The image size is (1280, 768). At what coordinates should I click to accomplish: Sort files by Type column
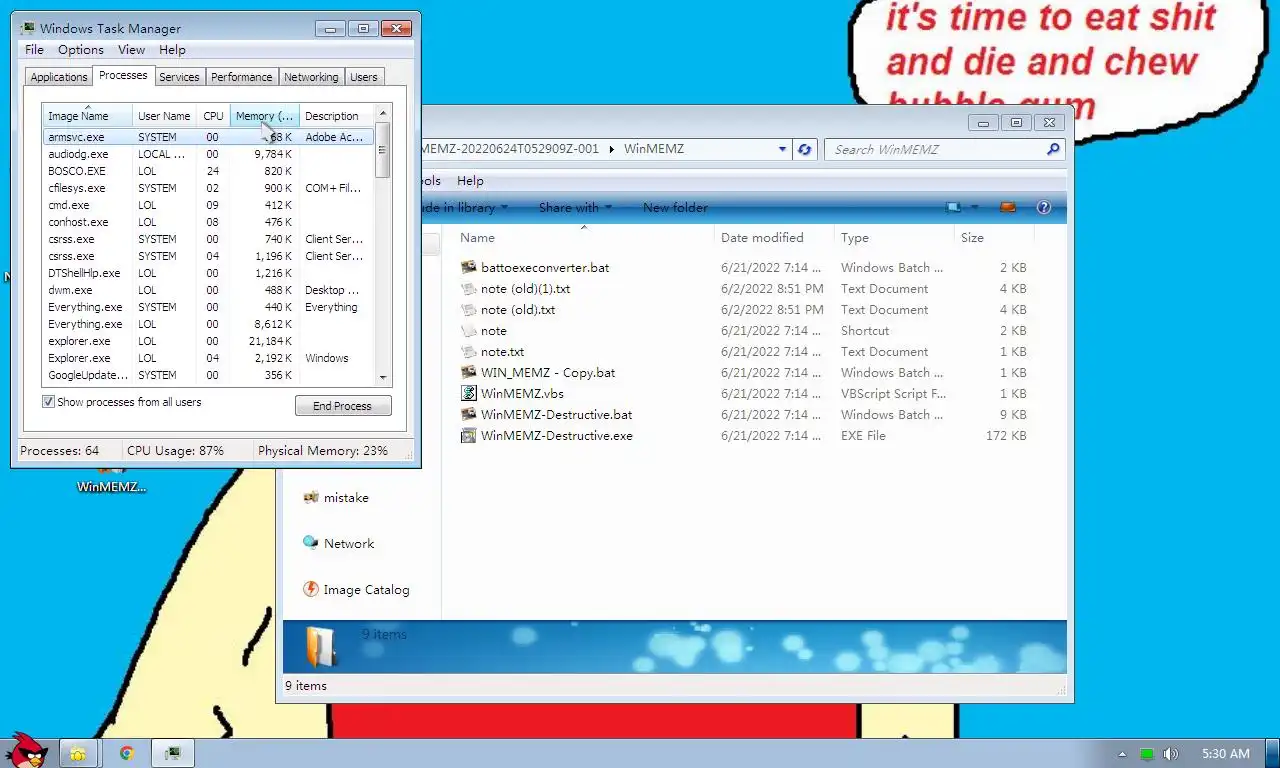(x=894, y=238)
